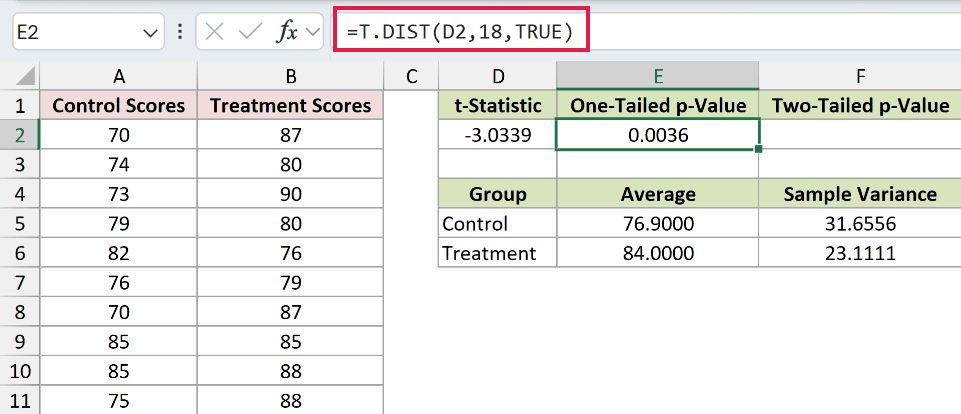Select row 8 header

tap(20, 312)
